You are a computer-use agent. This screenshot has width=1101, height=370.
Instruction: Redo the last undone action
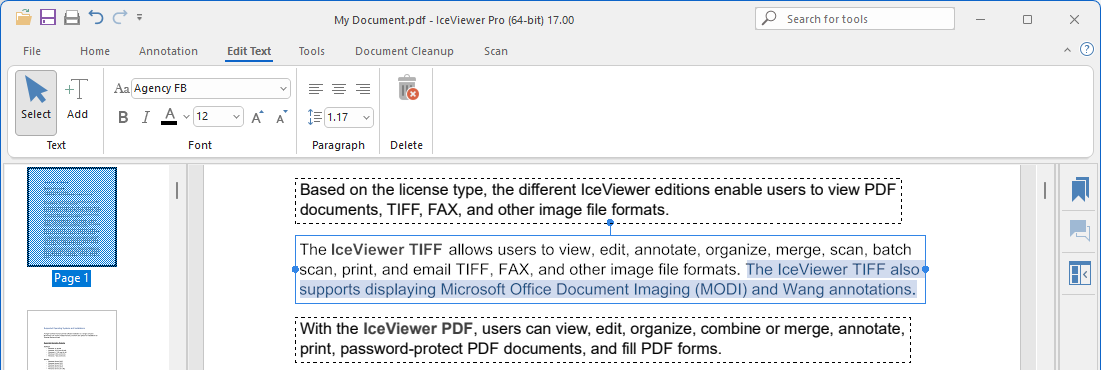click(119, 18)
